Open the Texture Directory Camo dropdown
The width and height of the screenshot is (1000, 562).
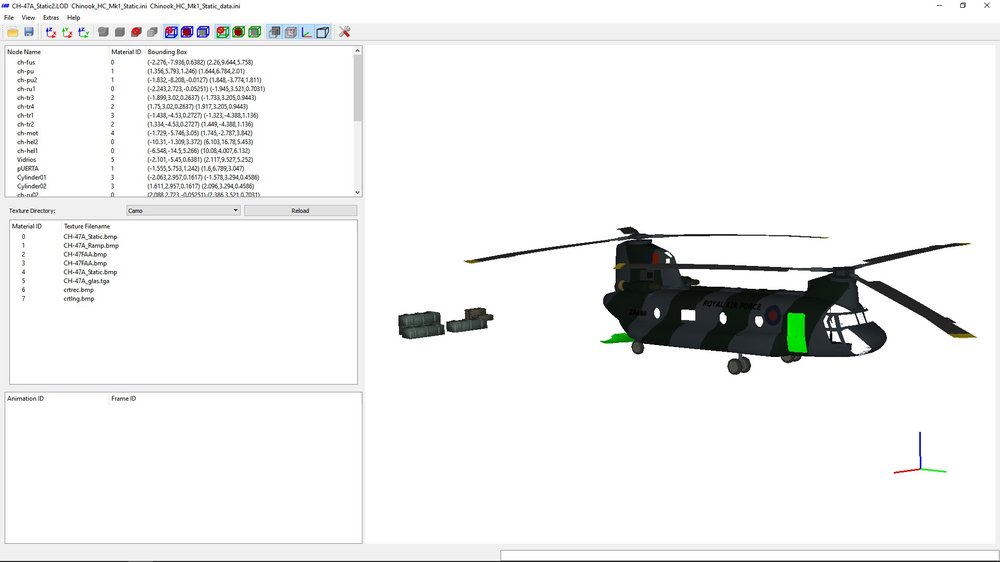(183, 211)
